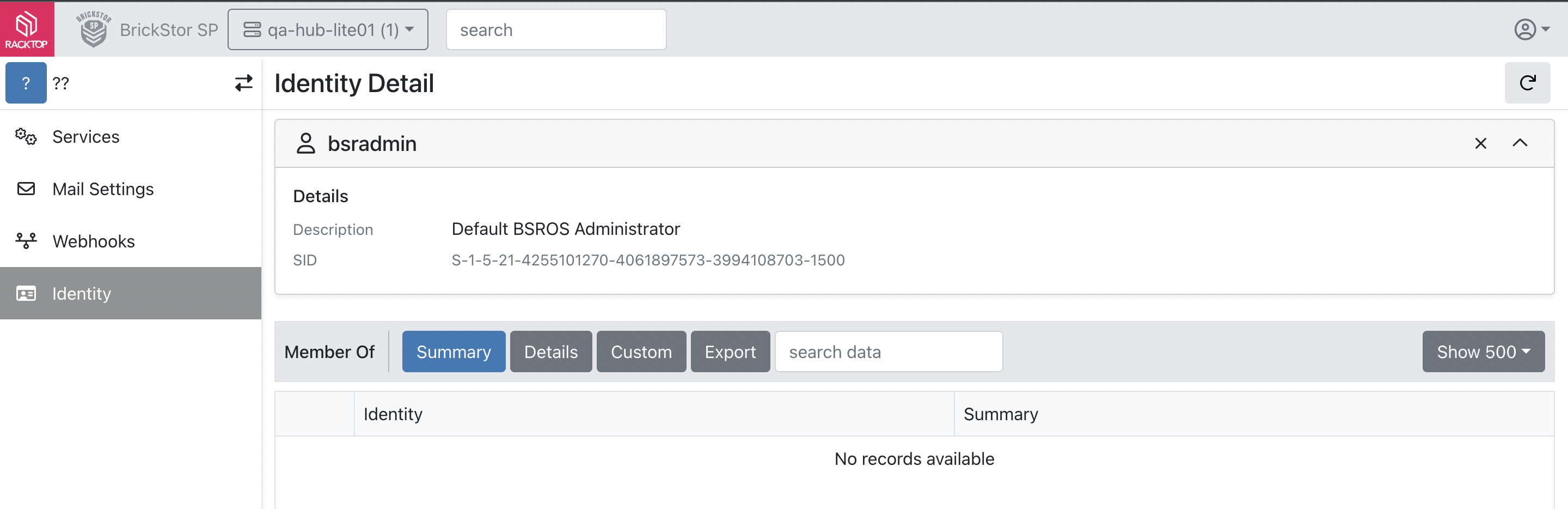Collapse the bsradmin details panel
1568x509 pixels.
click(x=1520, y=143)
